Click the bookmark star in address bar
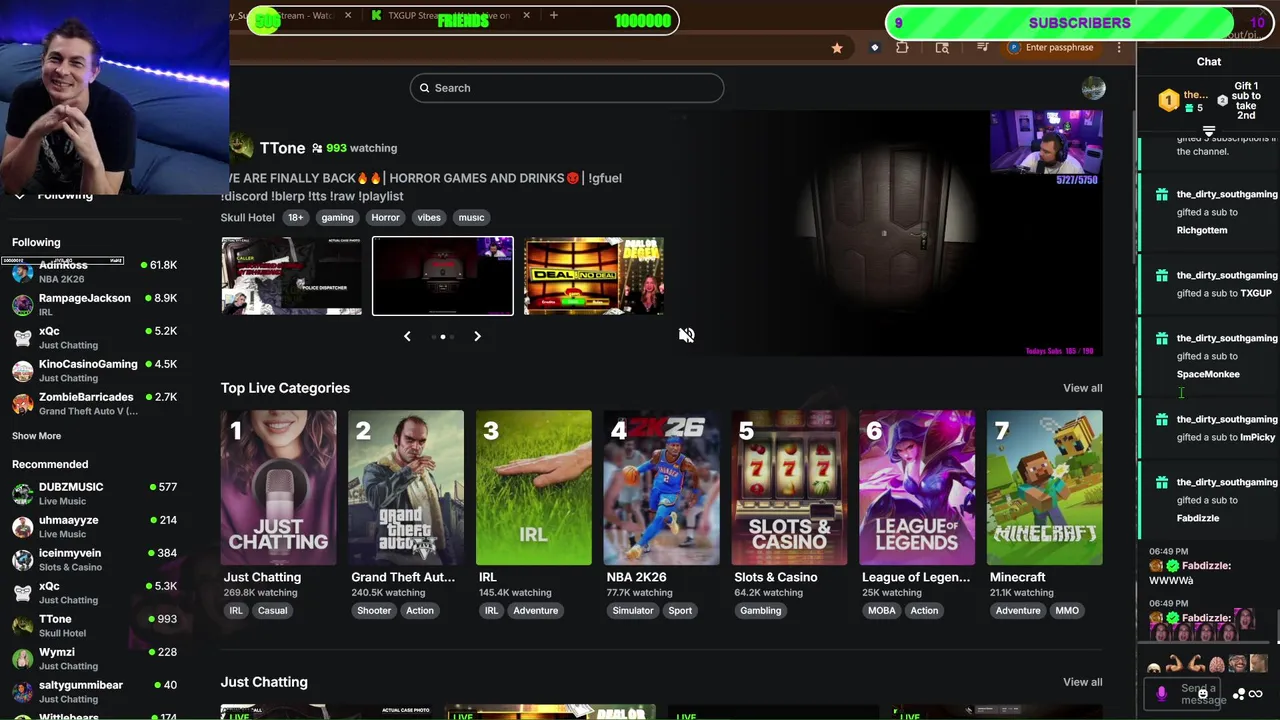Screen dimensions: 1280x720 [837, 48]
